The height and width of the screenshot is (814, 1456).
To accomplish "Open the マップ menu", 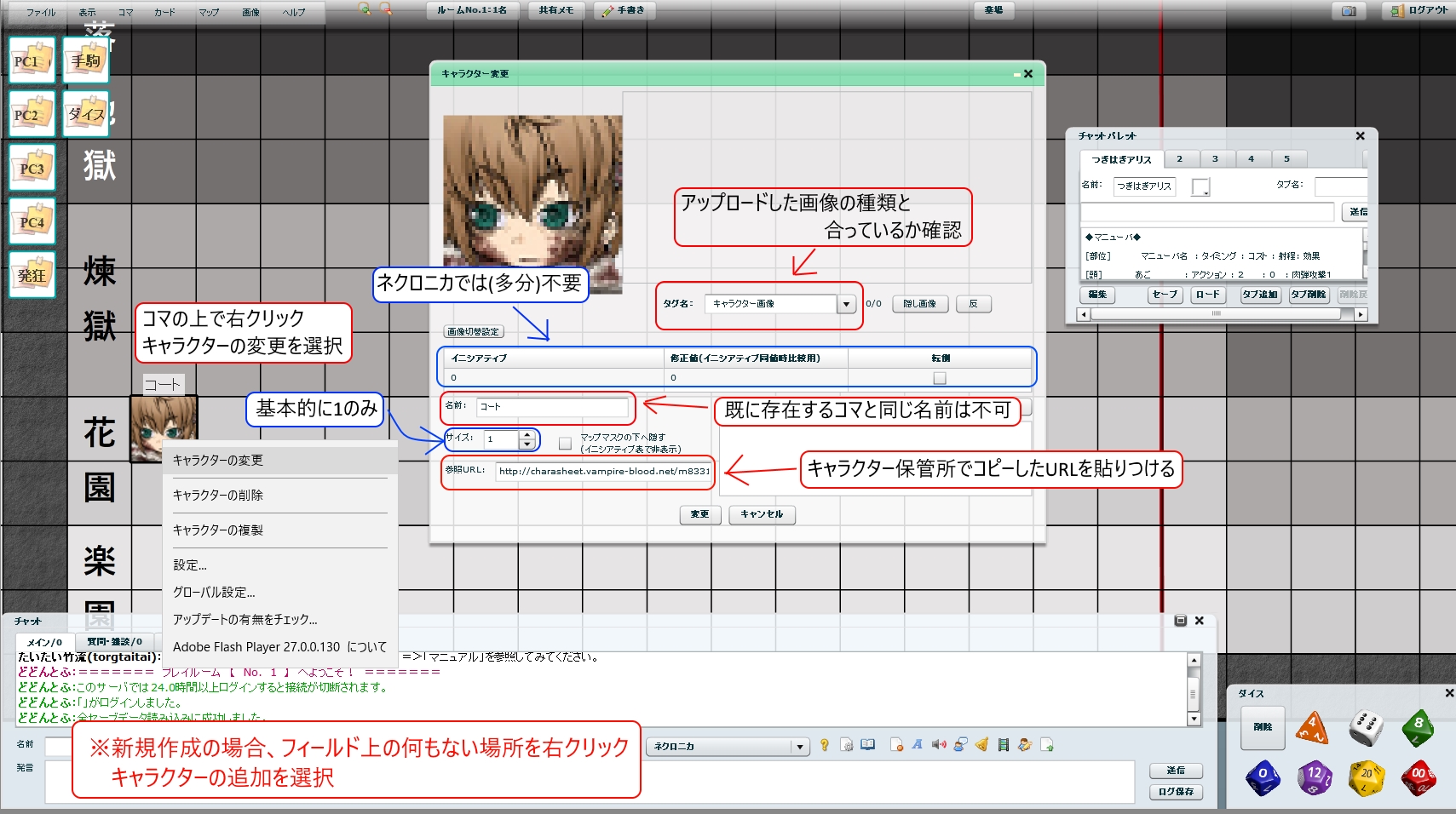I will (x=209, y=13).
